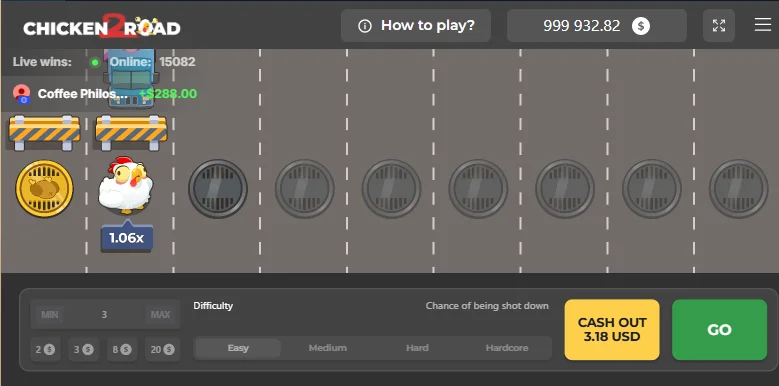Click the striped barrier above the gold coin
This screenshot has width=779, height=386.
[x=44, y=132]
